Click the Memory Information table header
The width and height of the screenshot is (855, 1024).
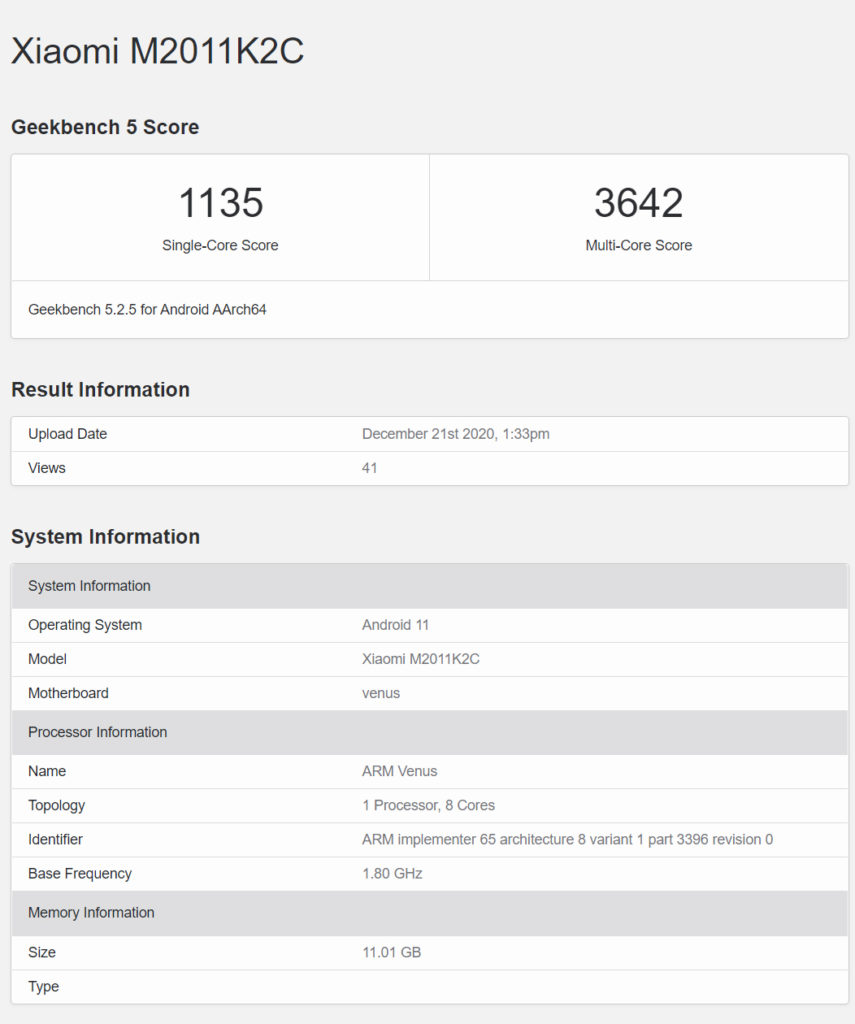(430, 912)
